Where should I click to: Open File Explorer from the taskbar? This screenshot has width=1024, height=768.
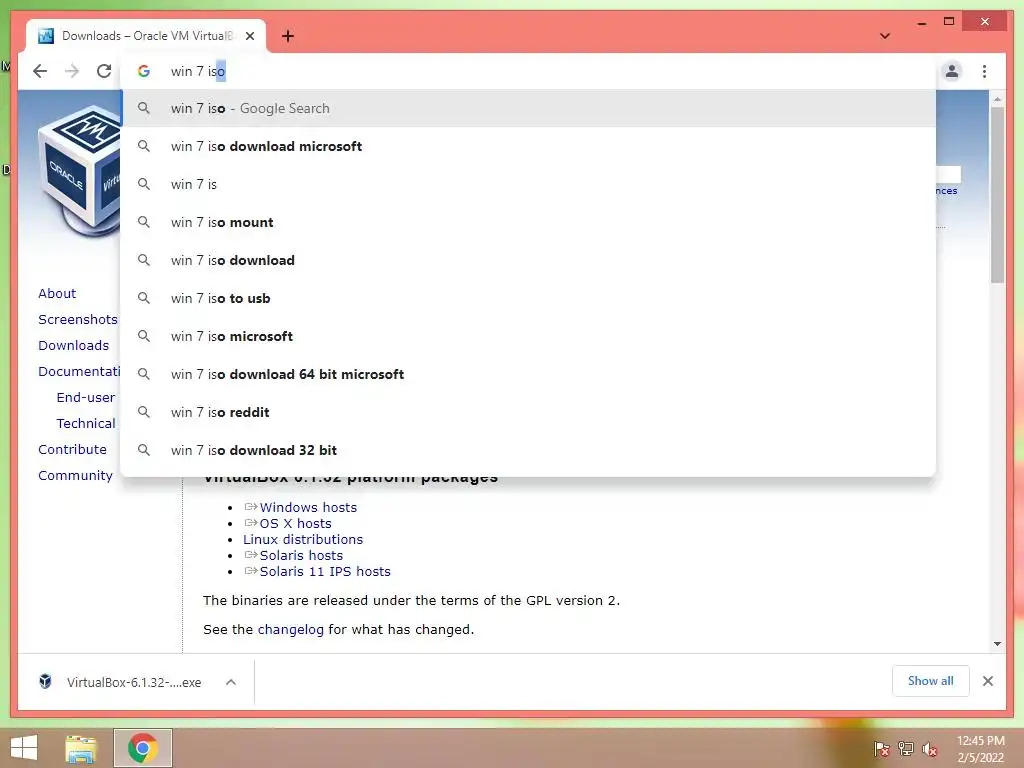(81, 748)
